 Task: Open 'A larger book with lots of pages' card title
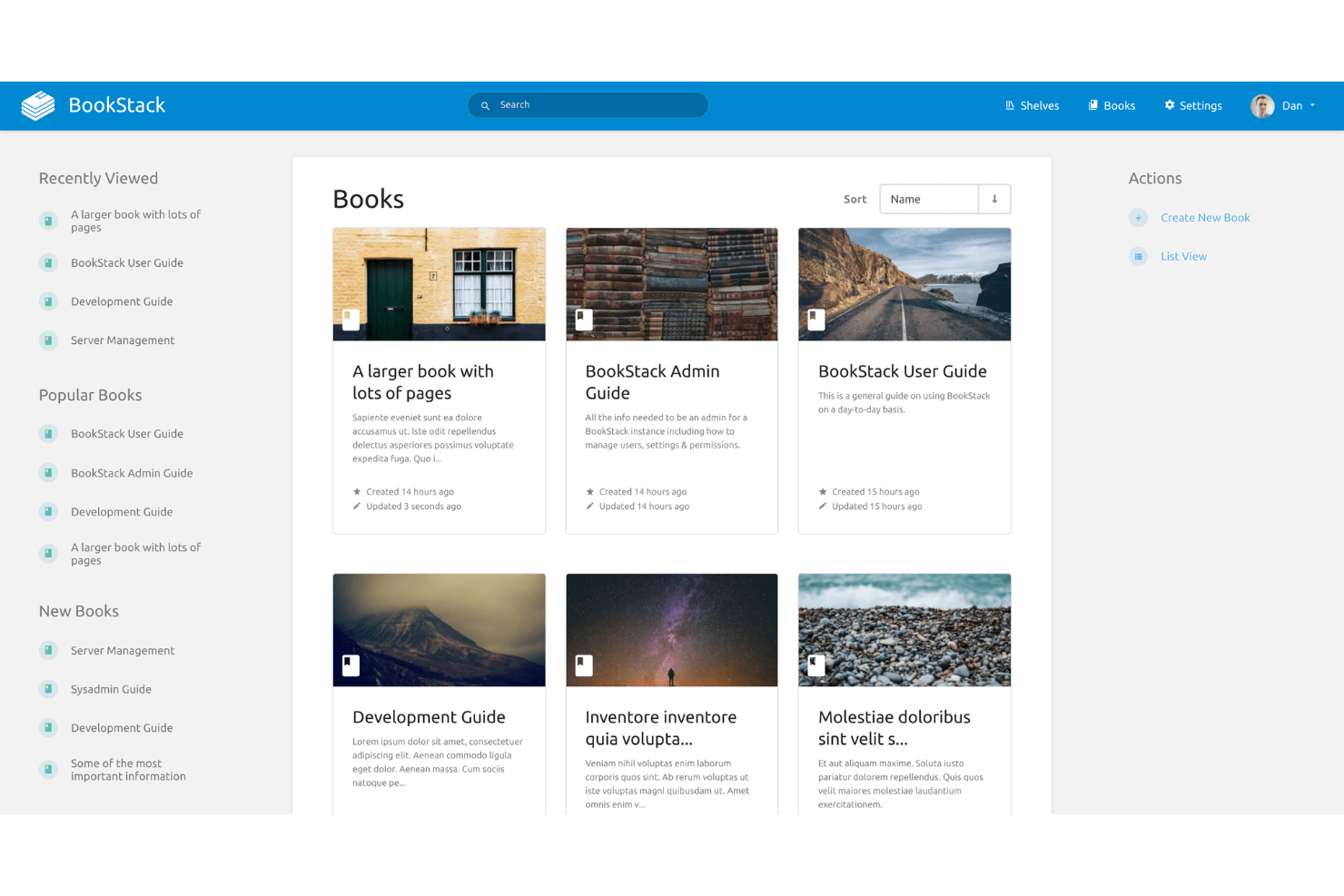423,382
